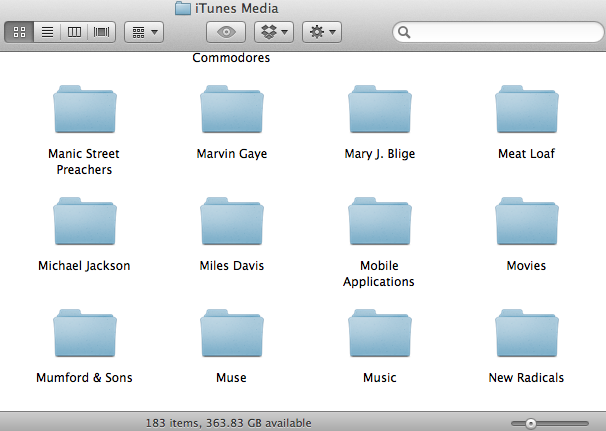Click the Movies label
Viewport: 606px width, 431px height.
pos(526,266)
